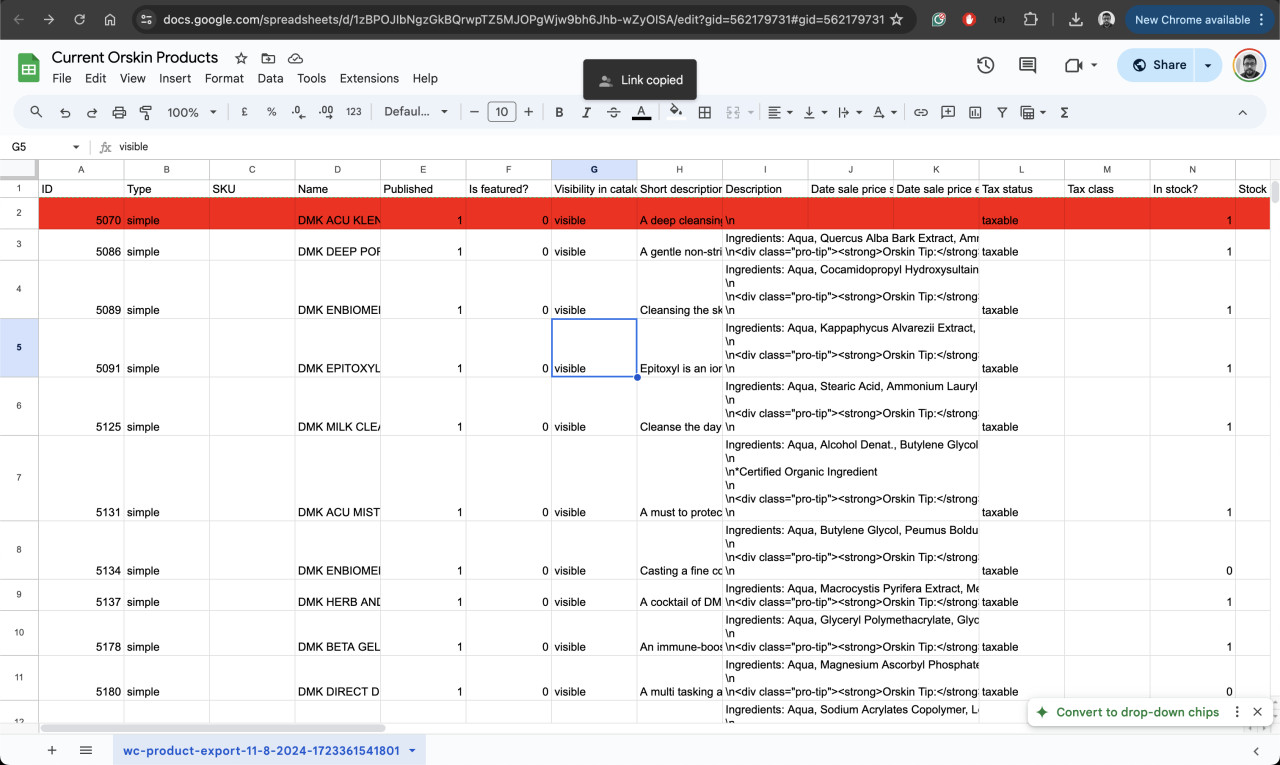1280x765 pixels.
Task: Open the Google account avatar
Action: (x=1249, y=66)
